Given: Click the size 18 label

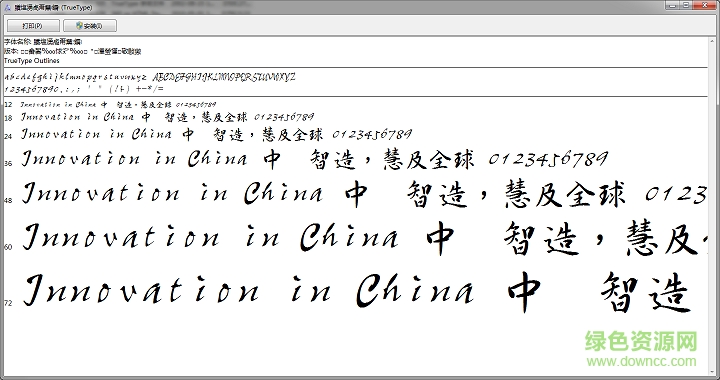Looking at the screenshot, I should point(8,118).
